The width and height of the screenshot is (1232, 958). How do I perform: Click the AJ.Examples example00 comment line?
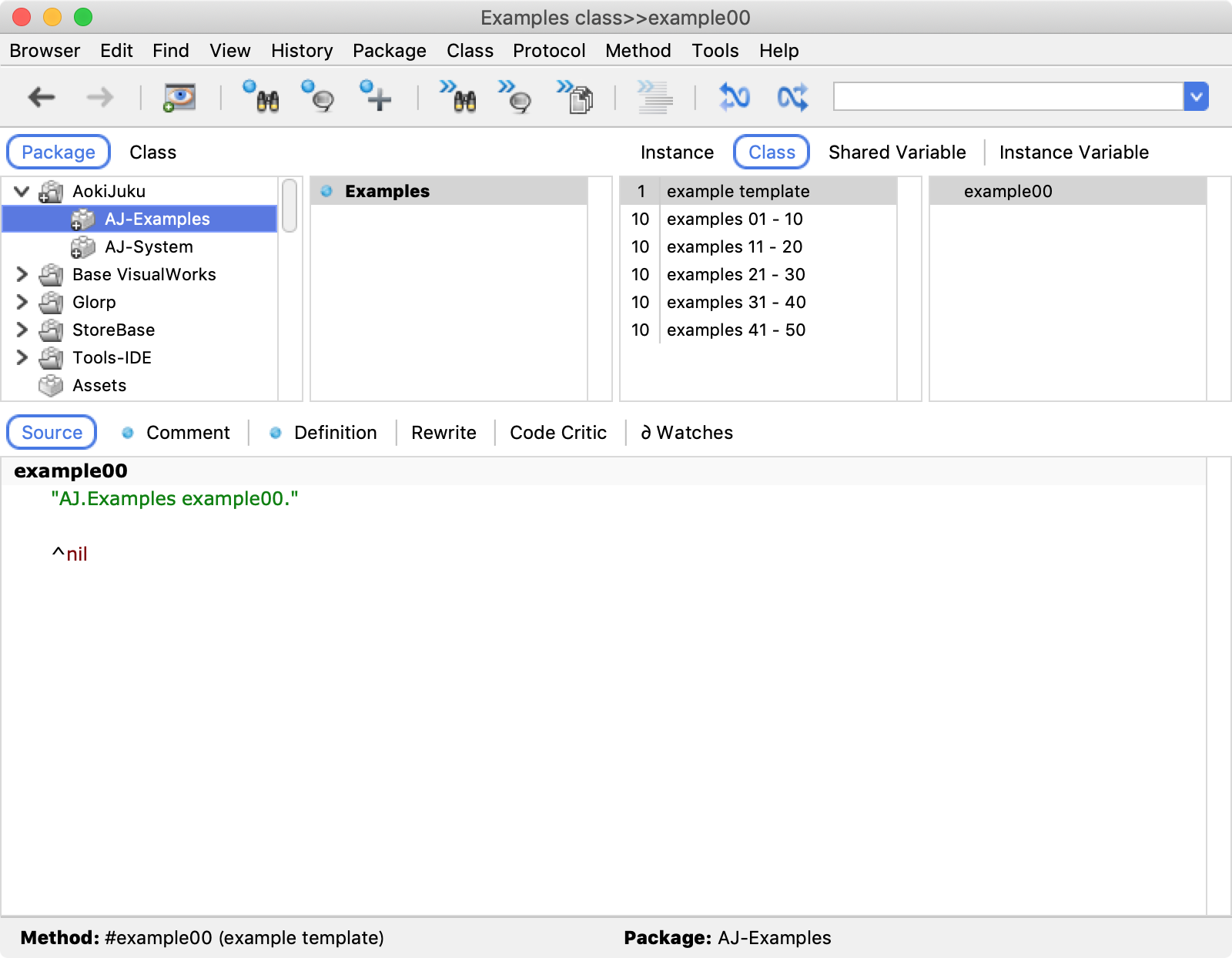click(175, 498)
